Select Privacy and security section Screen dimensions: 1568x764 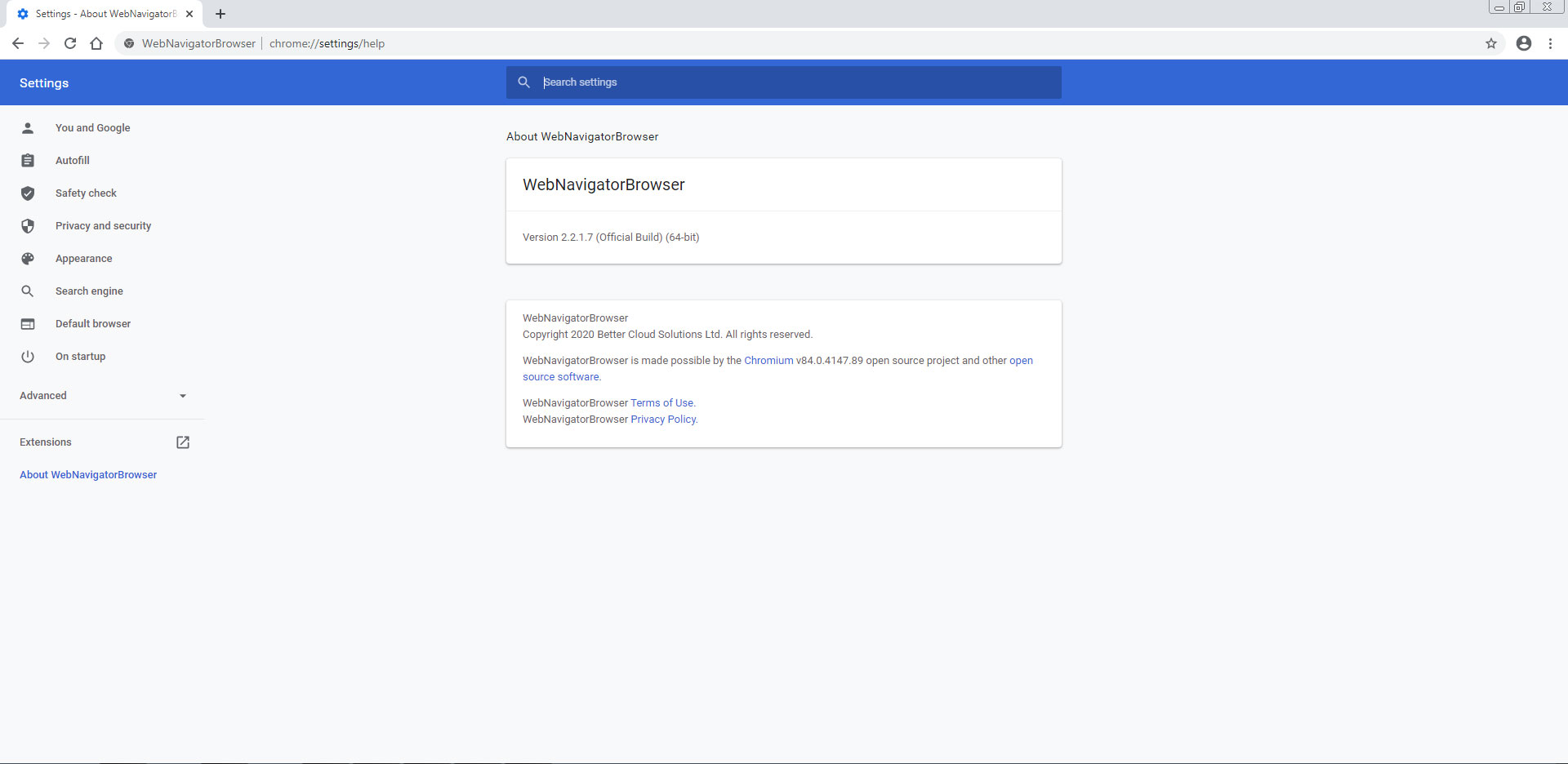click(103, 226)
